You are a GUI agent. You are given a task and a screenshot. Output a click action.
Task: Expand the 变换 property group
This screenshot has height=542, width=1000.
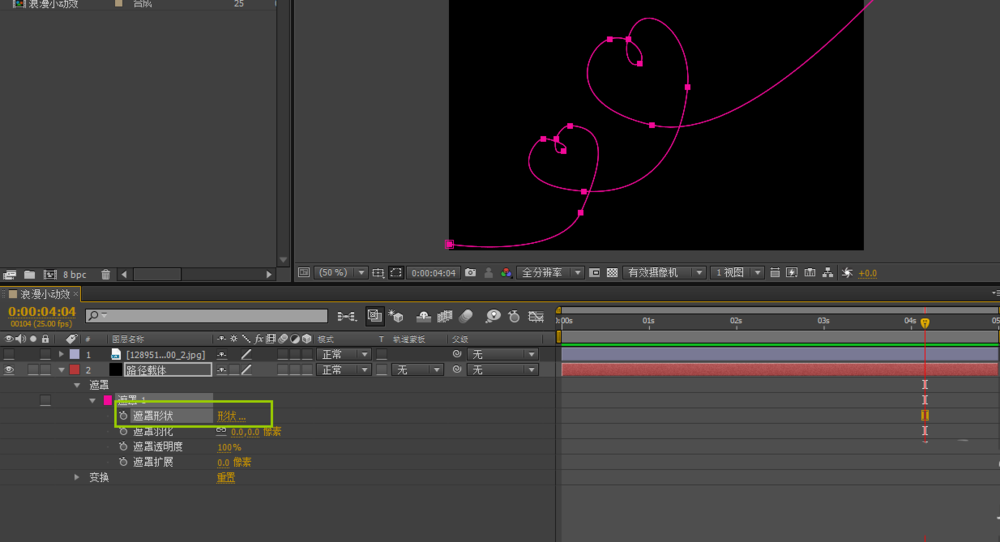point(76,478)
